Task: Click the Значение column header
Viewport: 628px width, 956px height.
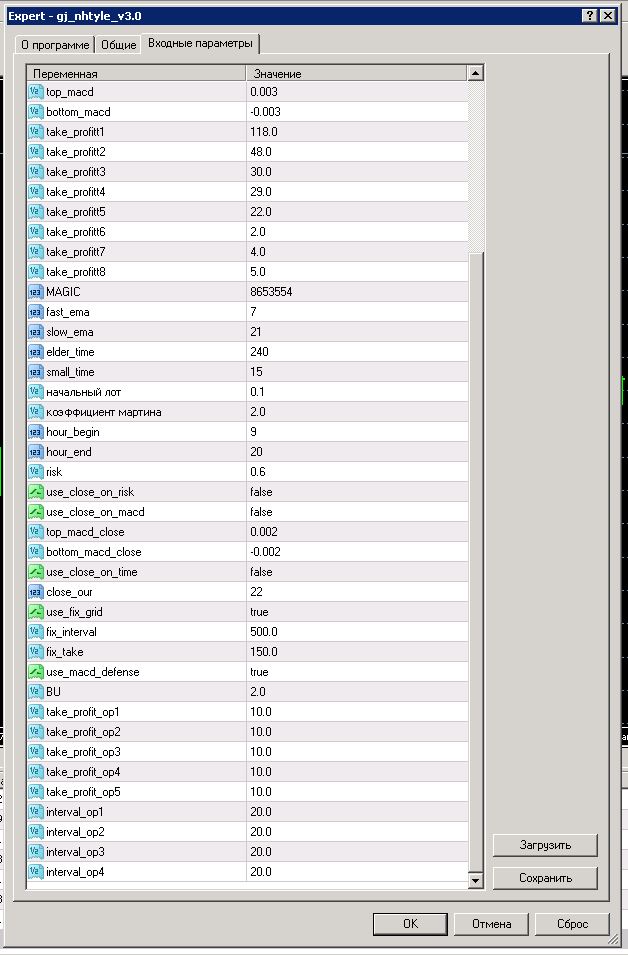Action: click(357, 73)
